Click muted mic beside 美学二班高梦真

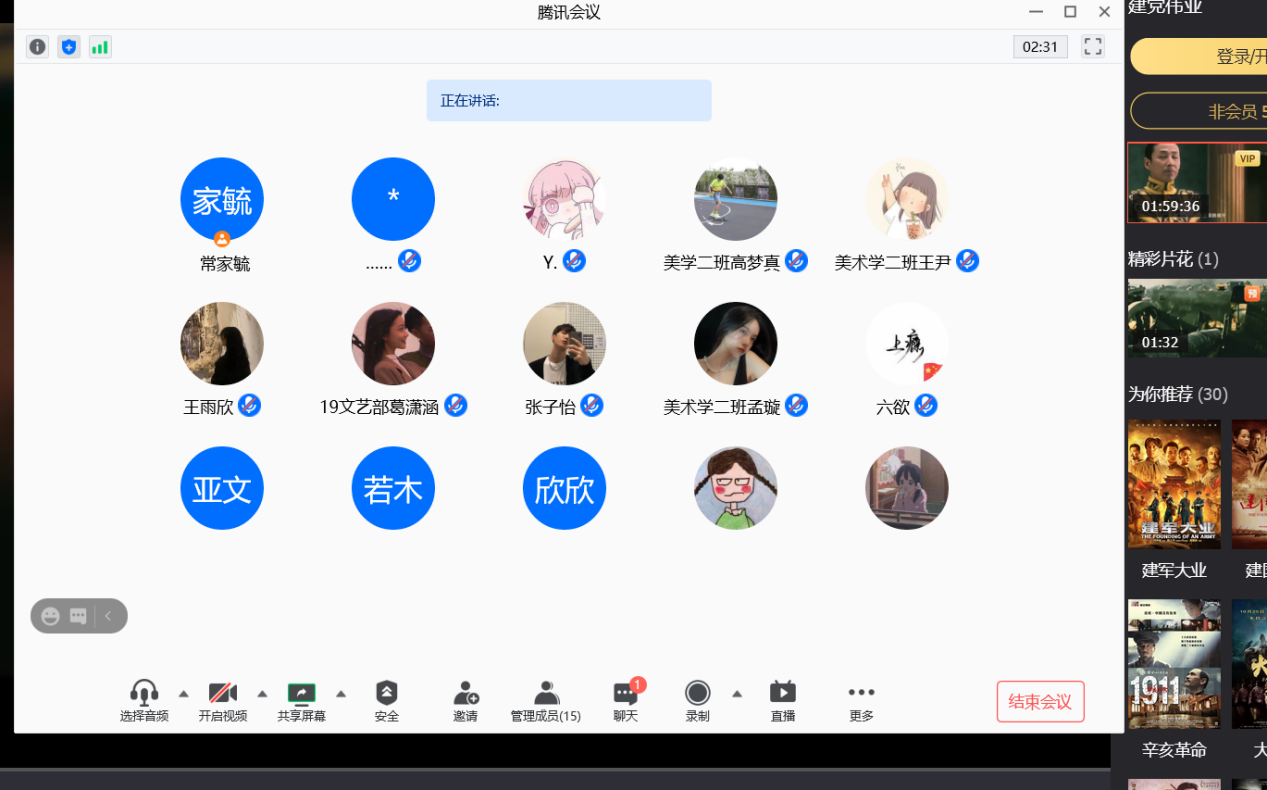[x=796, y=261]
